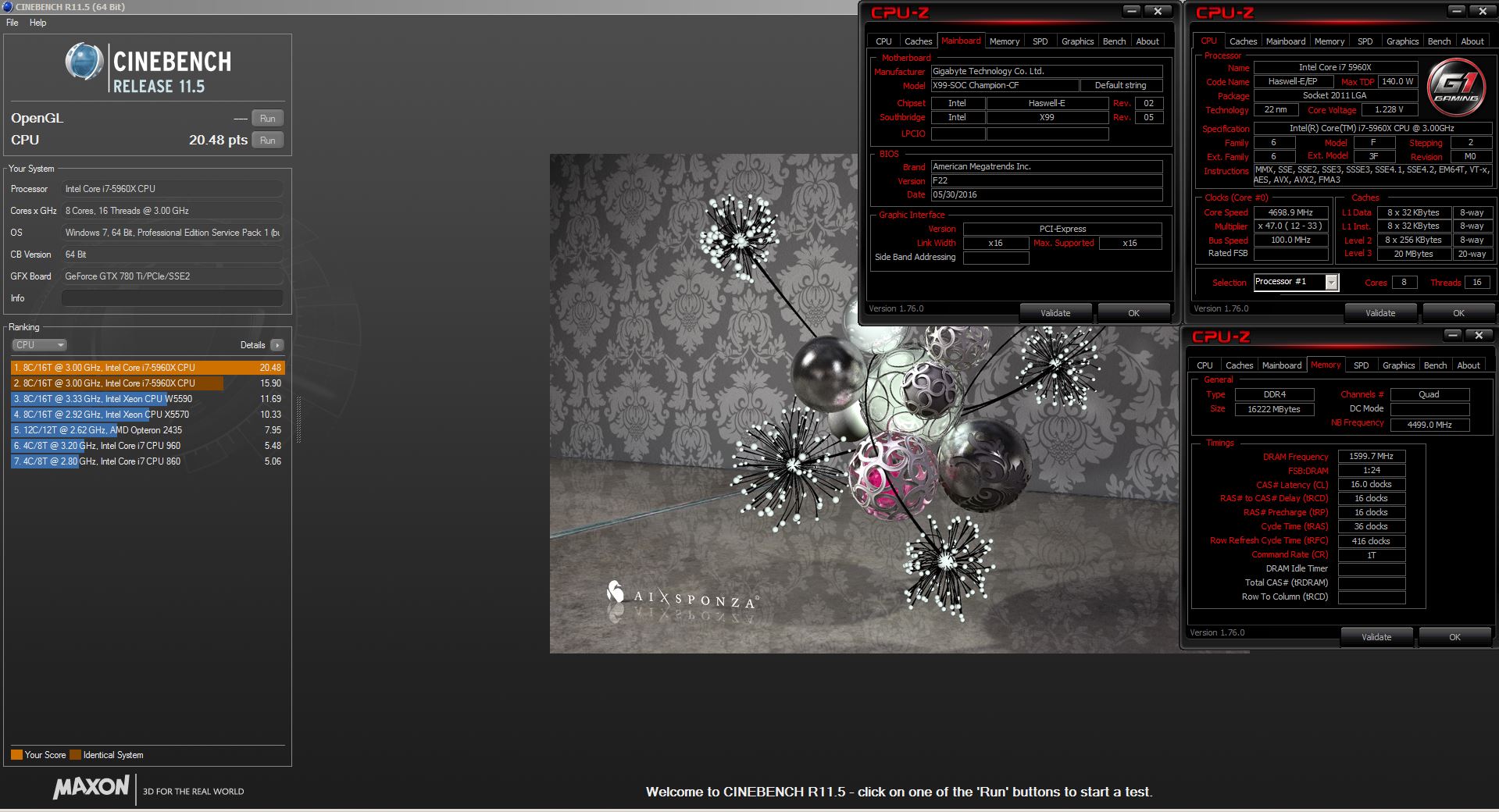This screenshot has width=1499, height=812.
Task: Click the GFX Board field GeForce GTX 780 Ti
Action: click(x=172, y=276)
